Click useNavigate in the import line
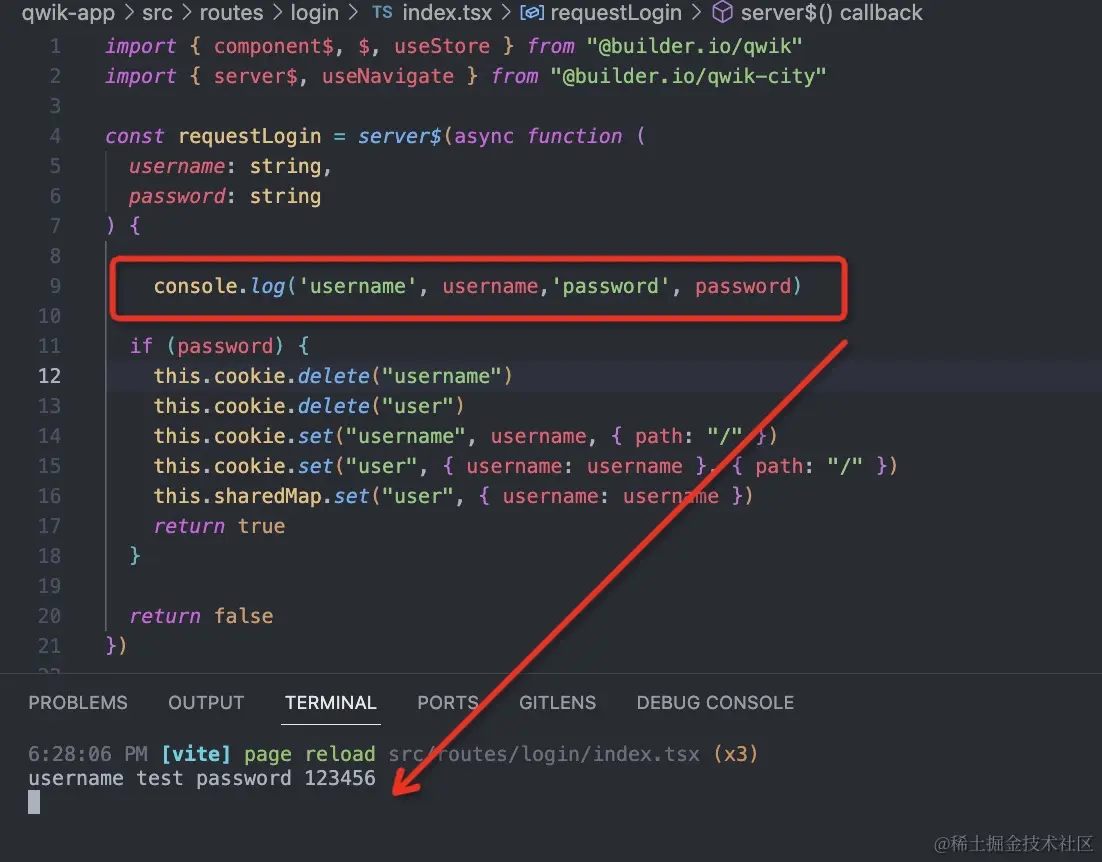This screenshot has height=862, width=1102. pos(388,76)
